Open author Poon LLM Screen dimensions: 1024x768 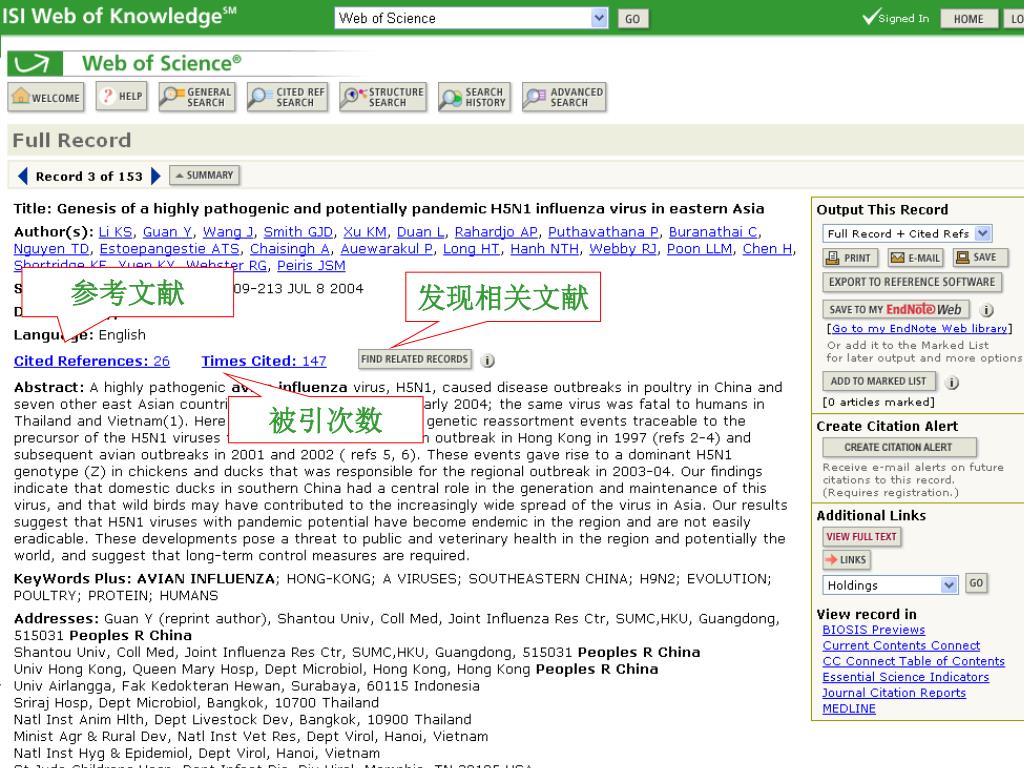[x=699, y=249]
